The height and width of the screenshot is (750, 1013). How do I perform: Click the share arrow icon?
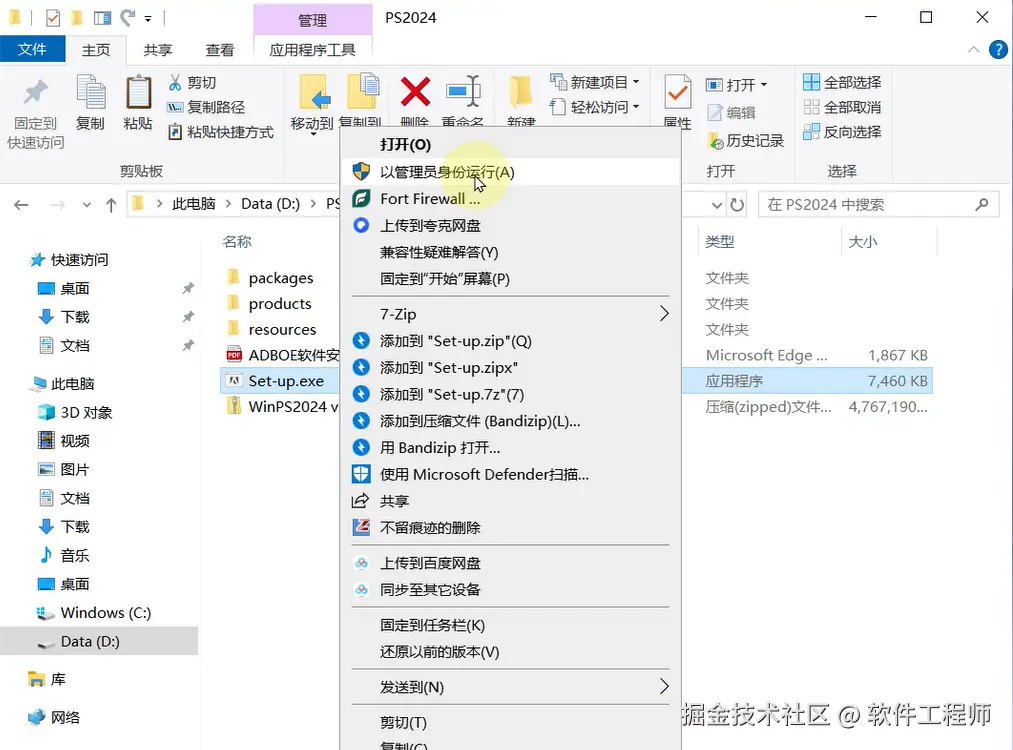(x=360, y=500)
